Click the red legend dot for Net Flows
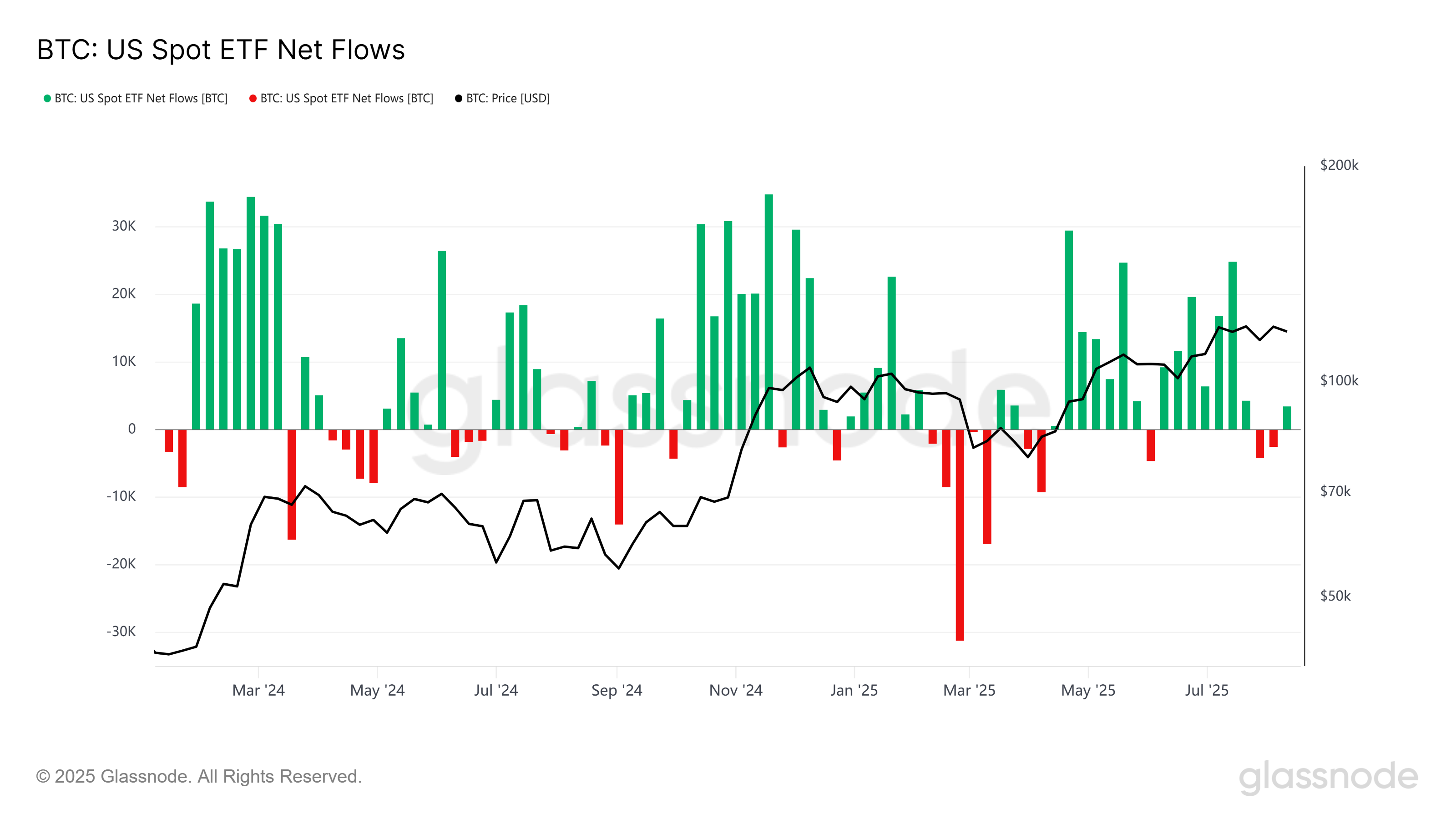This screenshot has width=1456, height=819. coord(253,98)
